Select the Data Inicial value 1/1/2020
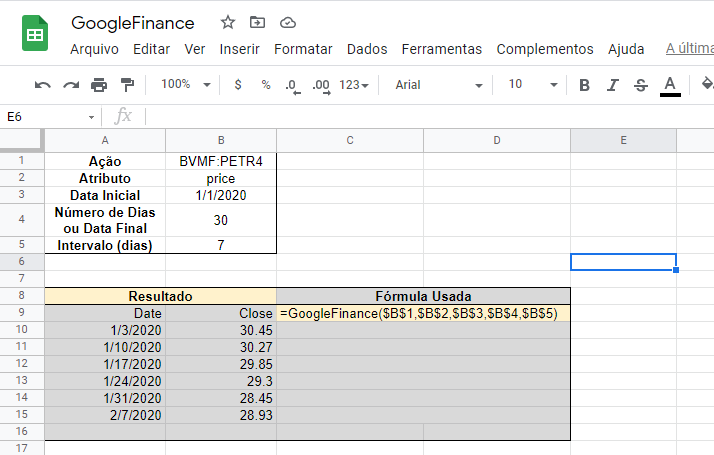 (221, 195)
